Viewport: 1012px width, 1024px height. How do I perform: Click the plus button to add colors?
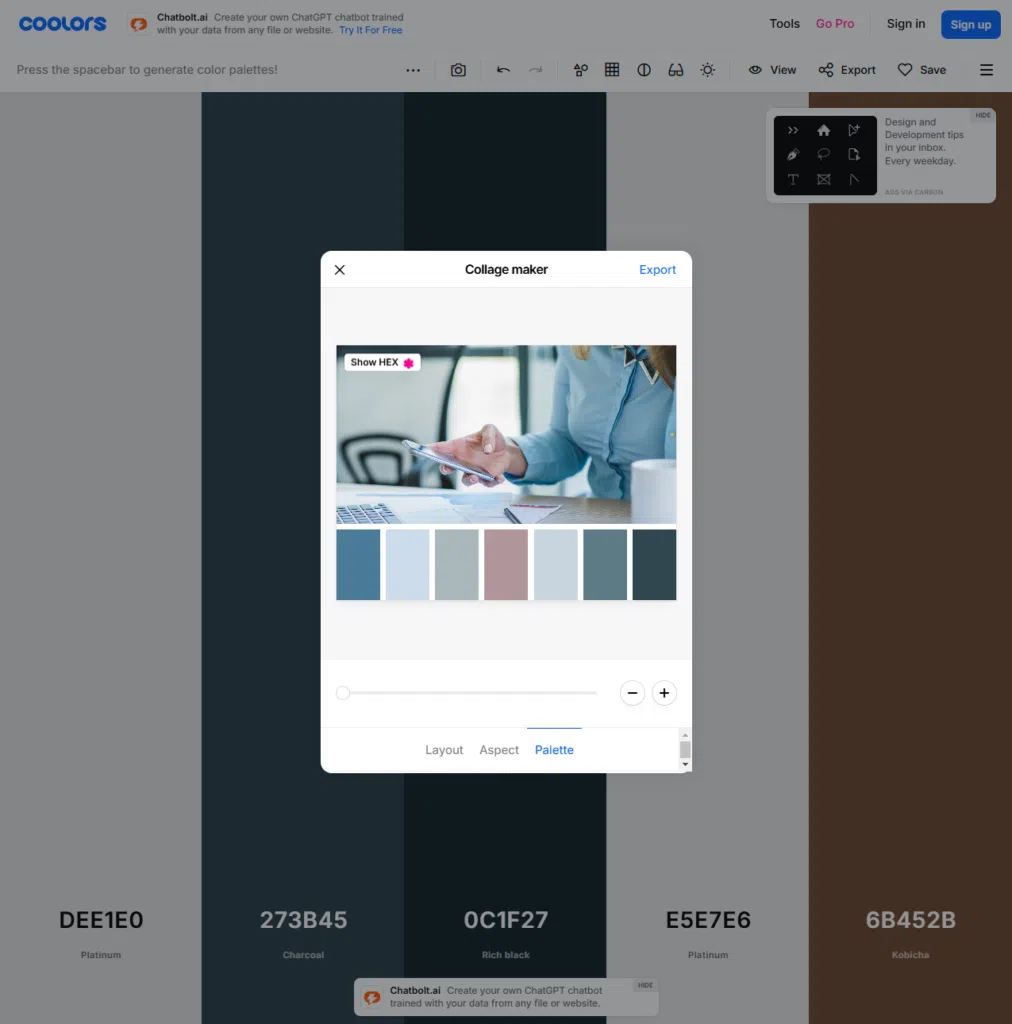coord(664,693)
